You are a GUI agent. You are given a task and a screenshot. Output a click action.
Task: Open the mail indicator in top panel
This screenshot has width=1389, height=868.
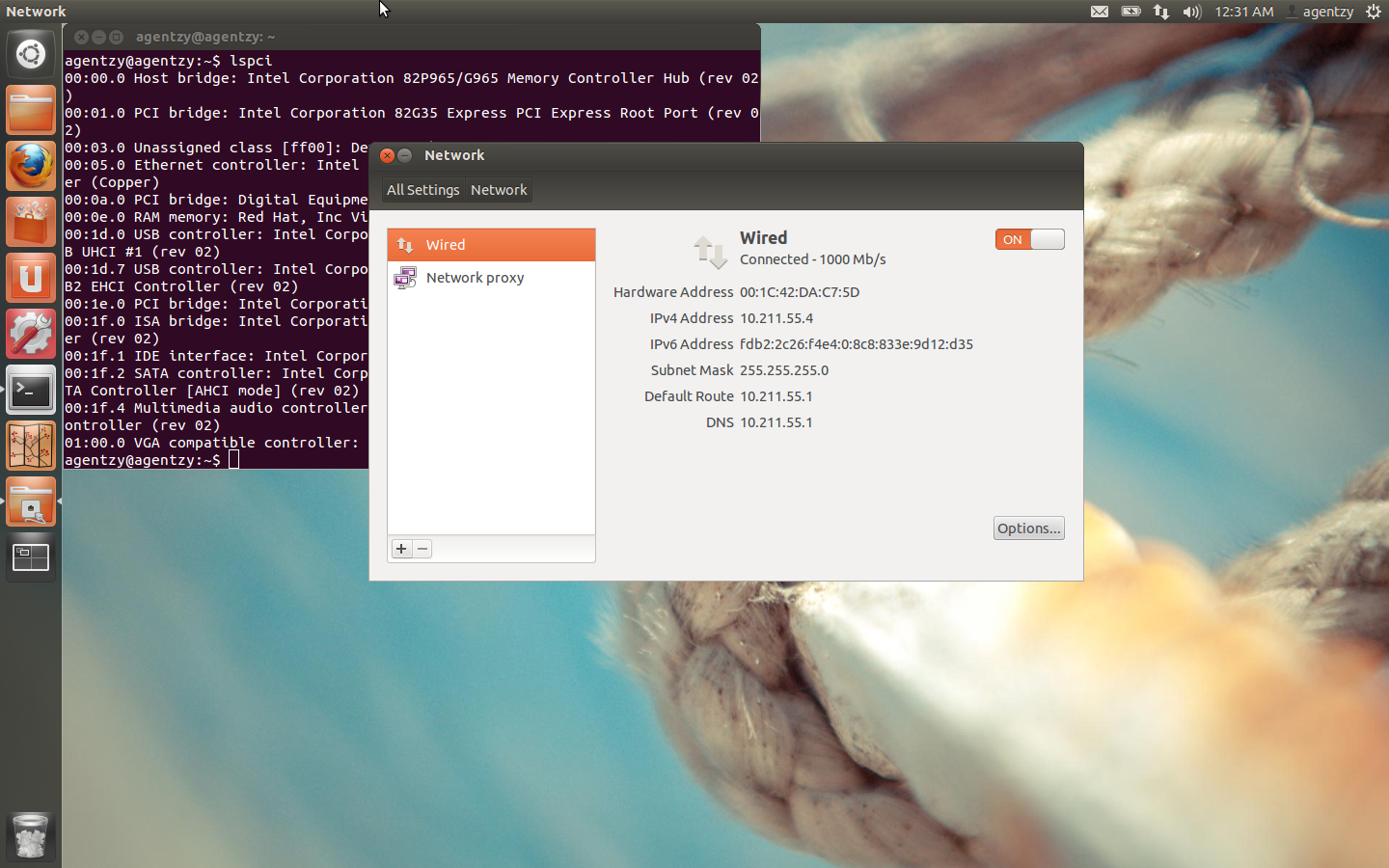pos(1100,12)
